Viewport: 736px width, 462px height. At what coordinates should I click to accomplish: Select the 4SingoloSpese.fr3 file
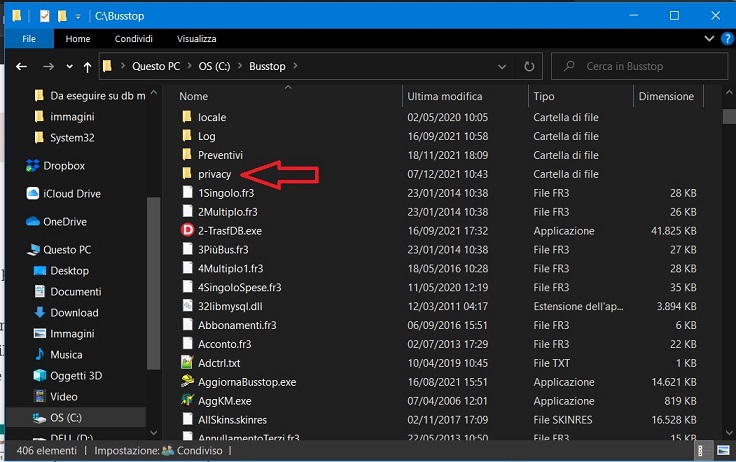pos(239,287)
